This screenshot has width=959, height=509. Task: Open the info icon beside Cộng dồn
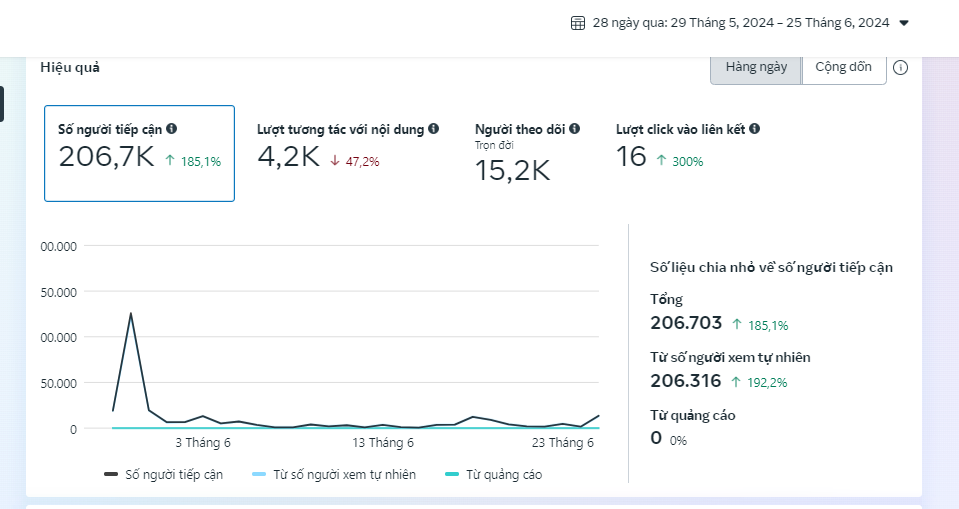tap(900, 67)
